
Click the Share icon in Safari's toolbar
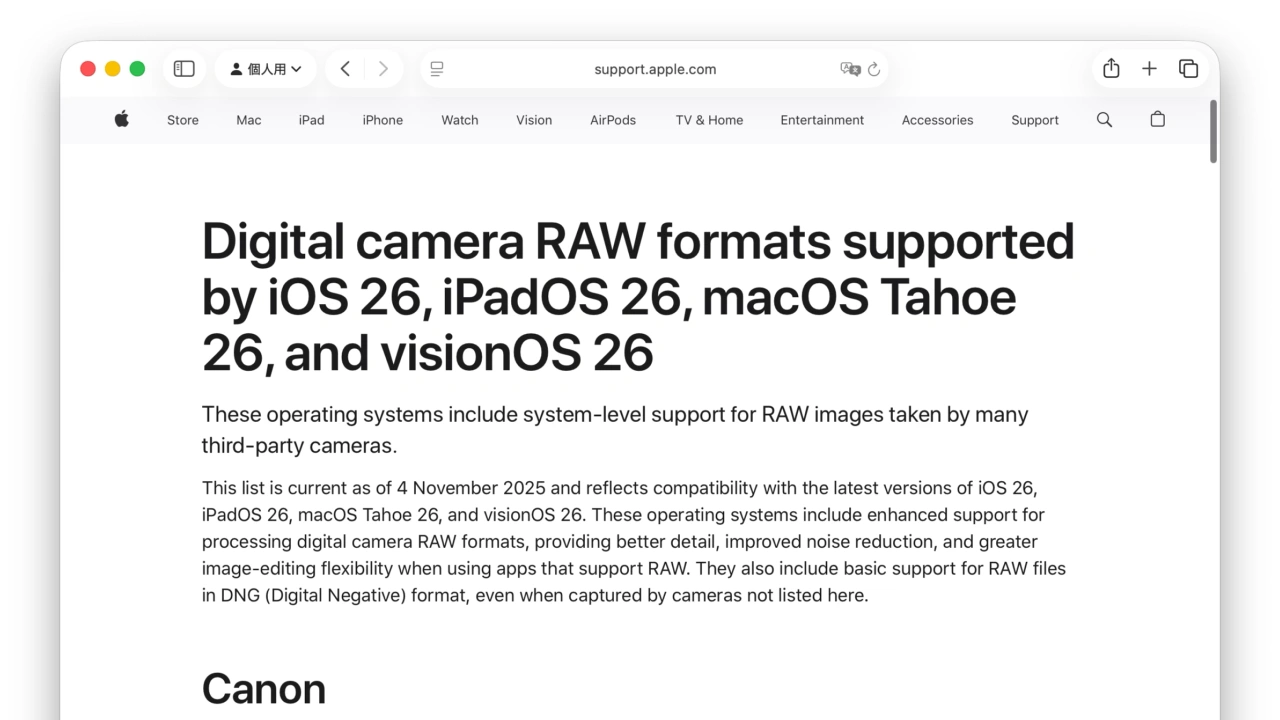tap(1111, 68)
